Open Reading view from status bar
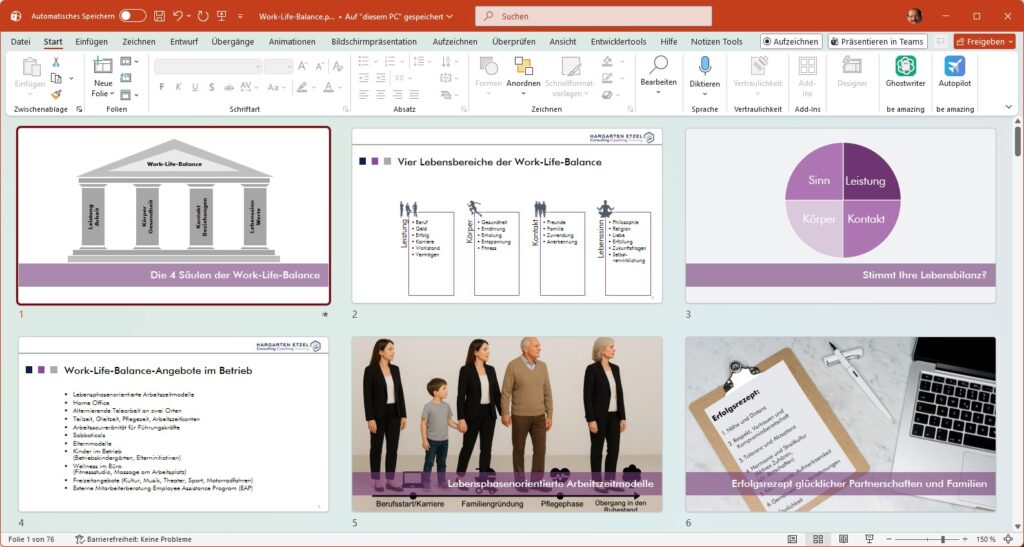Viewport: 1024px width, 547px height. point(842,539)
